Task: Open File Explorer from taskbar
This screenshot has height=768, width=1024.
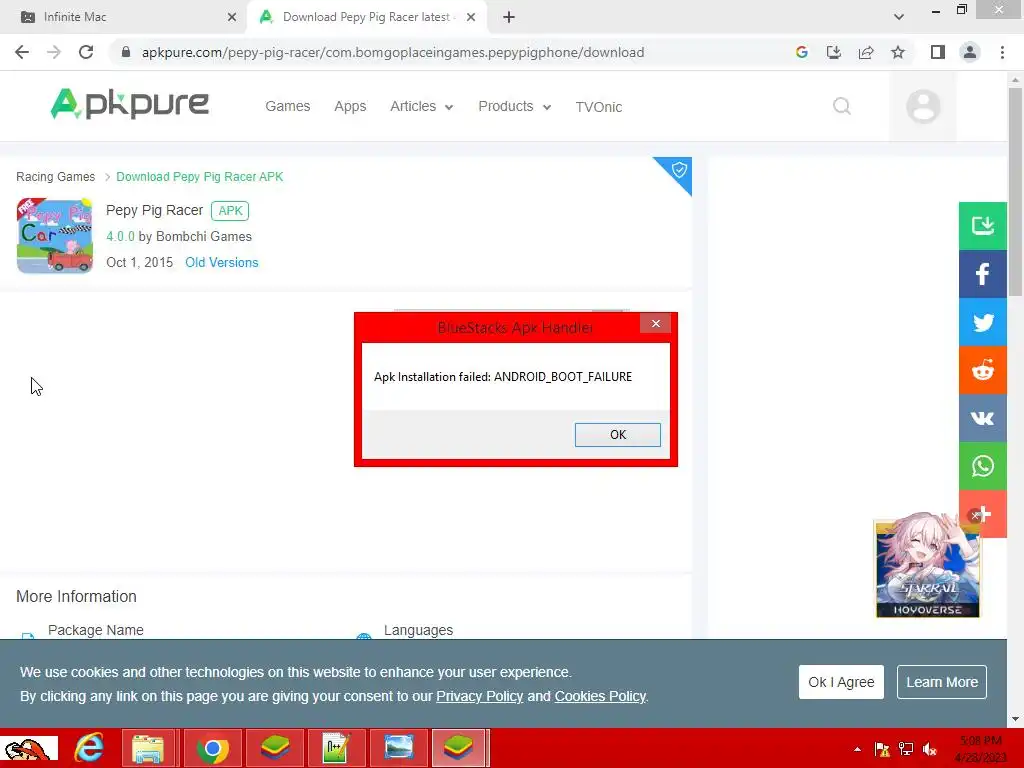Action: (148, 748)
